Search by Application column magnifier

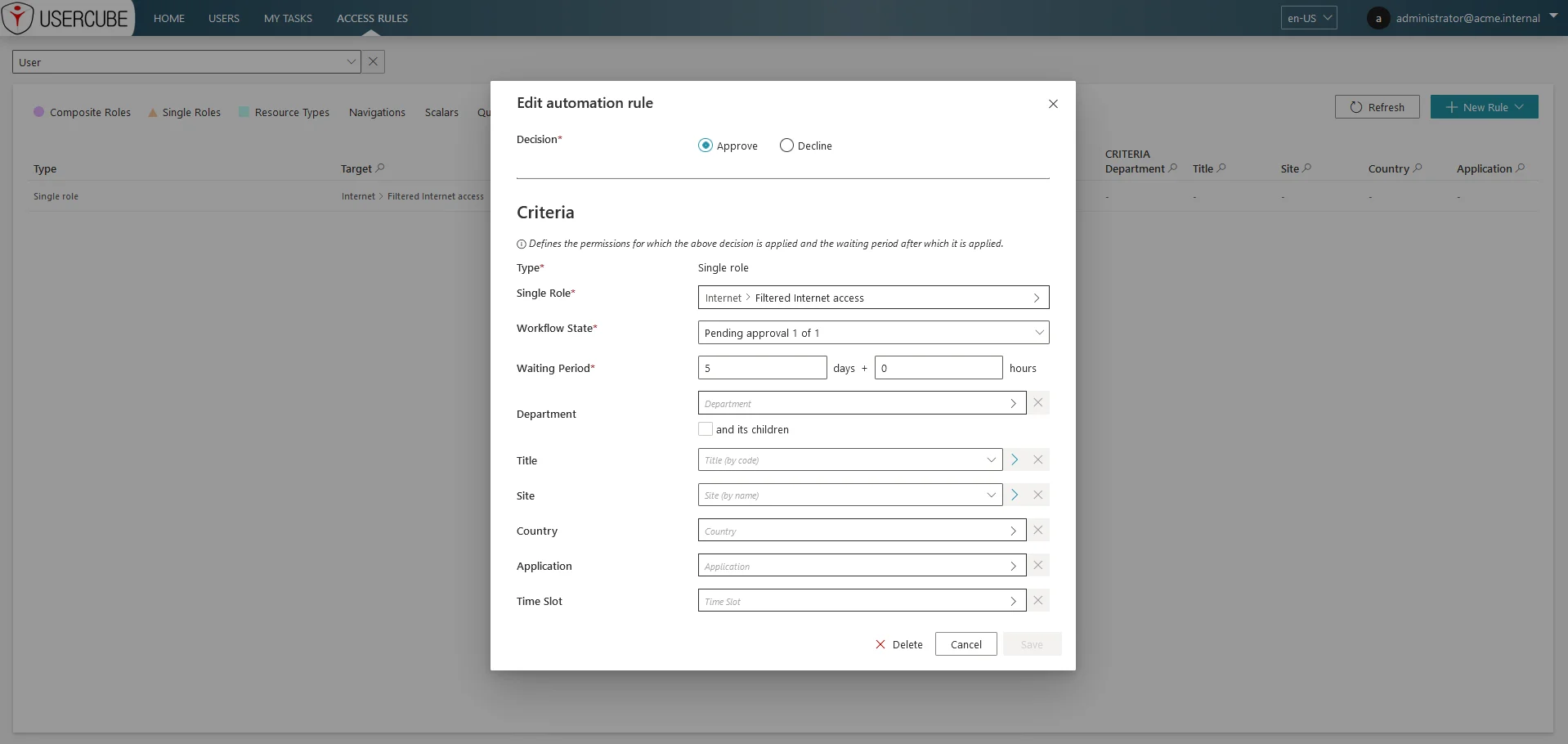1521,168
